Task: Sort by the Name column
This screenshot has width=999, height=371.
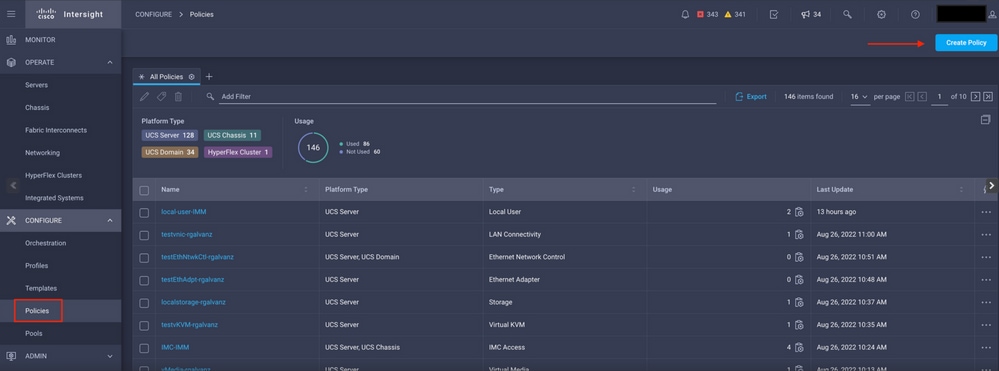Action: (x=306, y=190)
